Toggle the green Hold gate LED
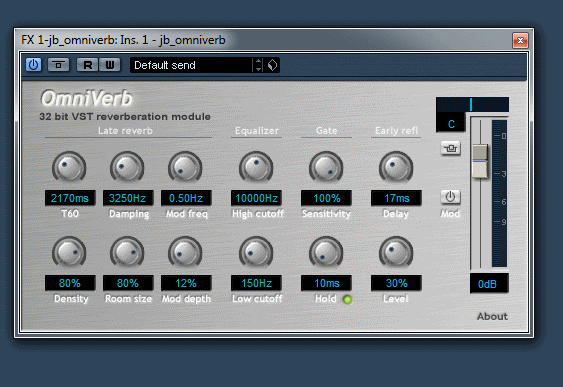This screenshot has height=387, width=563. tap(347, 299)
